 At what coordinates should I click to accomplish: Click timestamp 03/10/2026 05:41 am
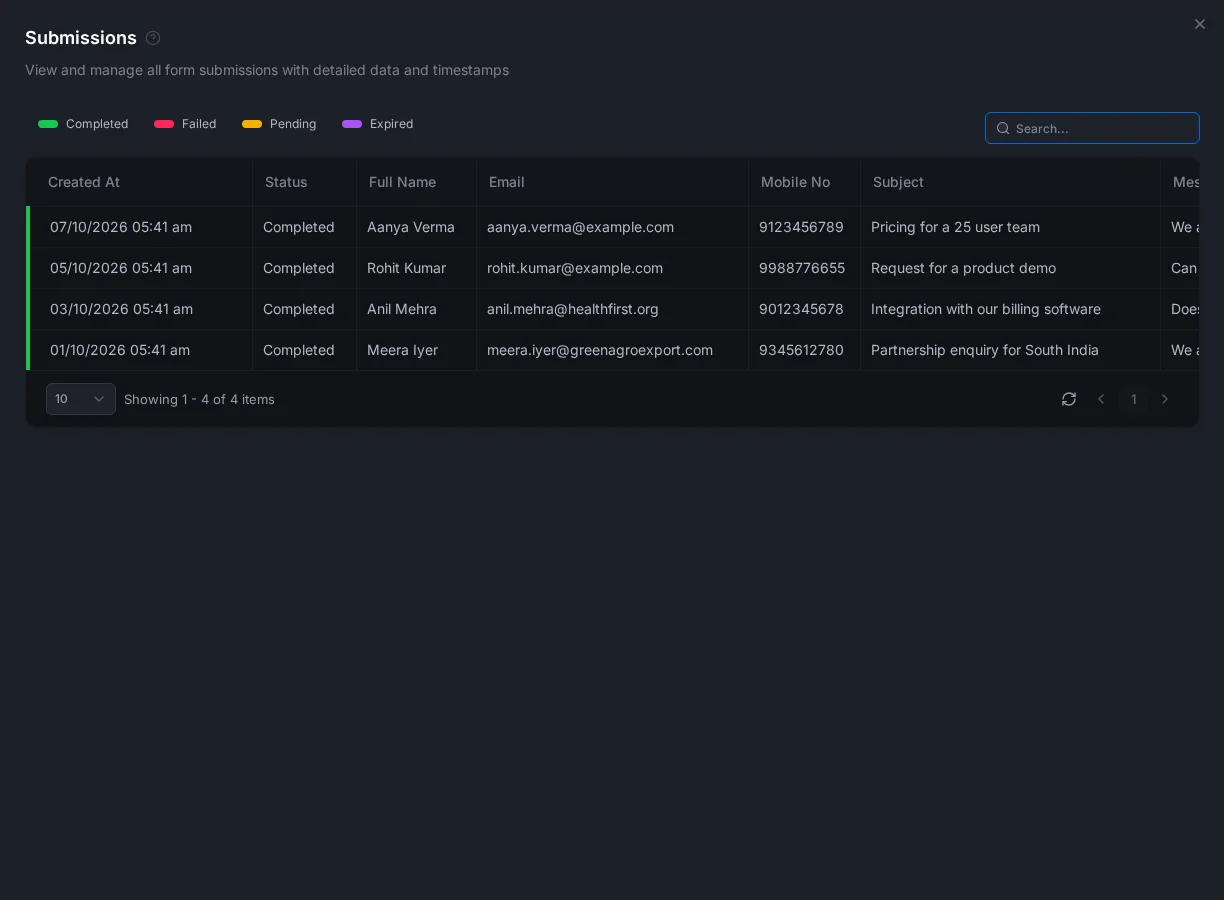pos(121,309)
